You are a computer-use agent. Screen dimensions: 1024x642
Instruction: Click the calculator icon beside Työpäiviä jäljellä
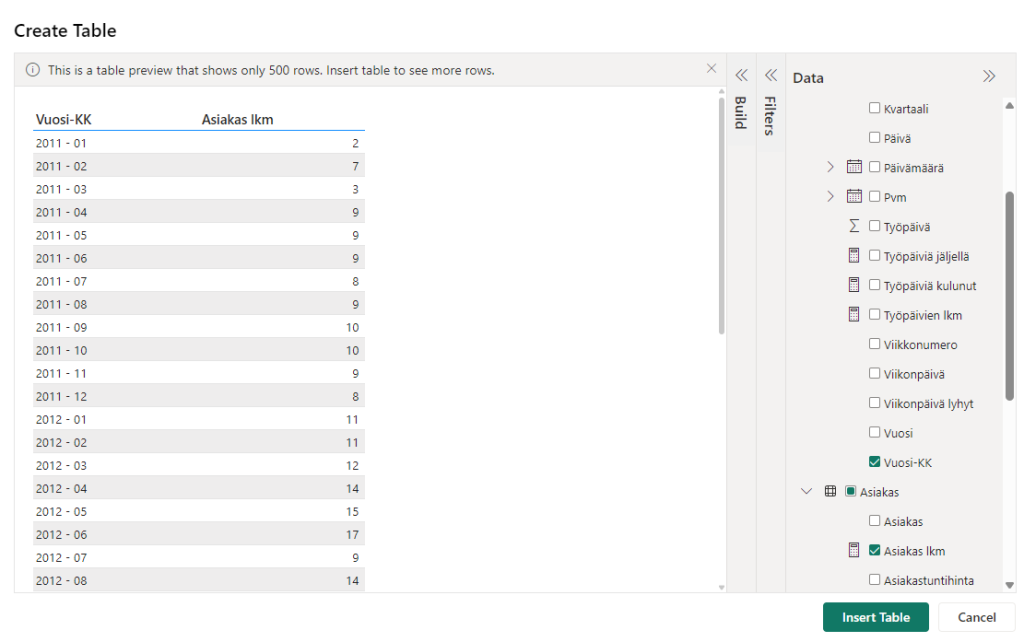coord(854,255)
